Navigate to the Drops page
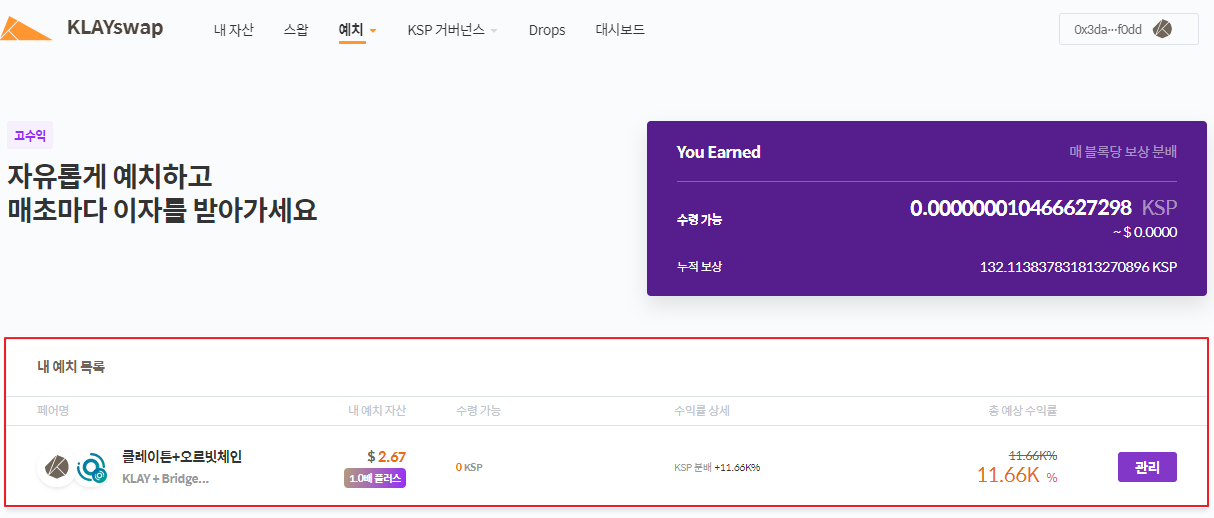 coord(547,30)
